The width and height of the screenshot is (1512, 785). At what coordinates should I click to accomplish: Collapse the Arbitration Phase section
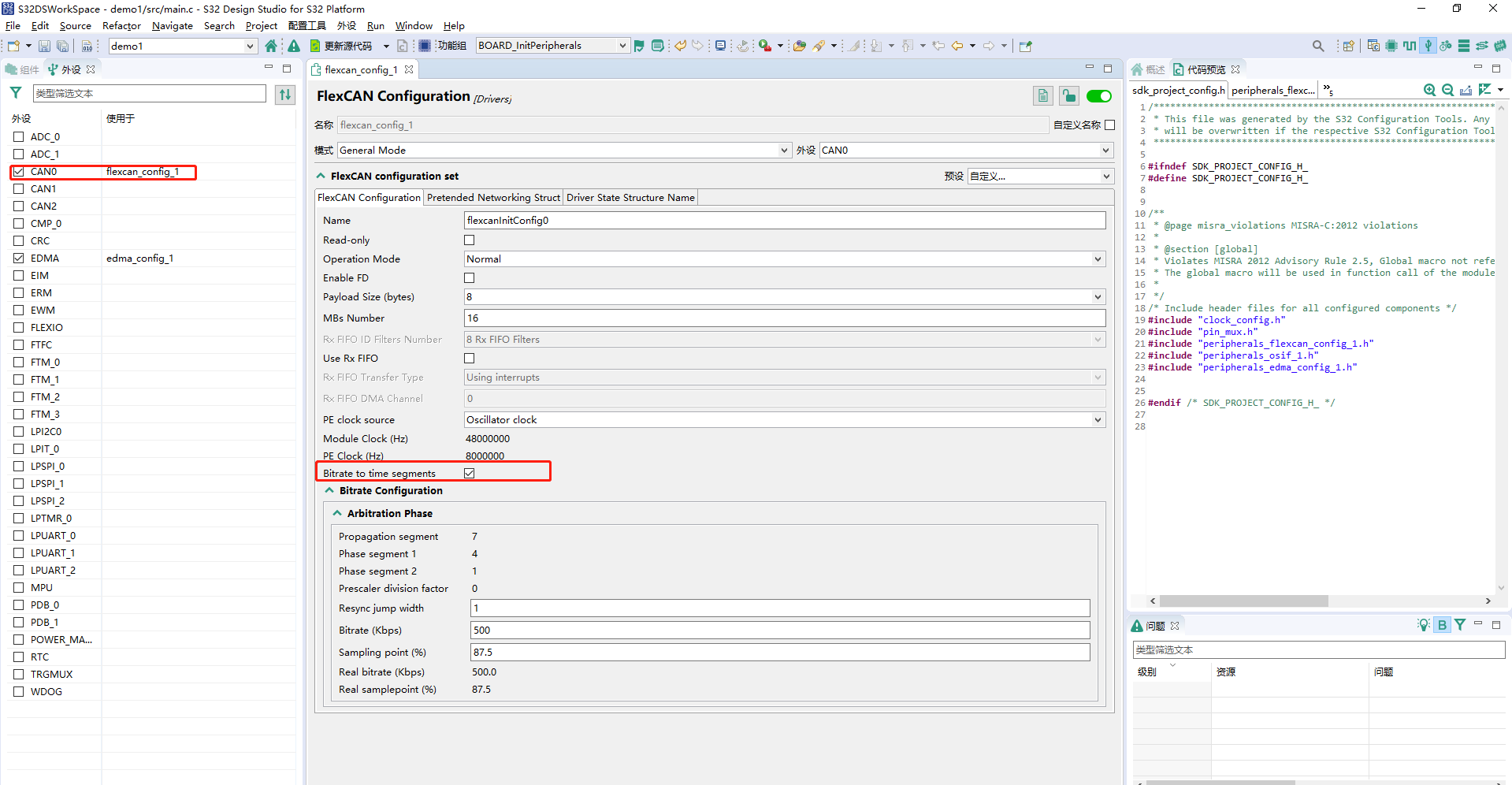pyautogui.click(x=338, y=514)
